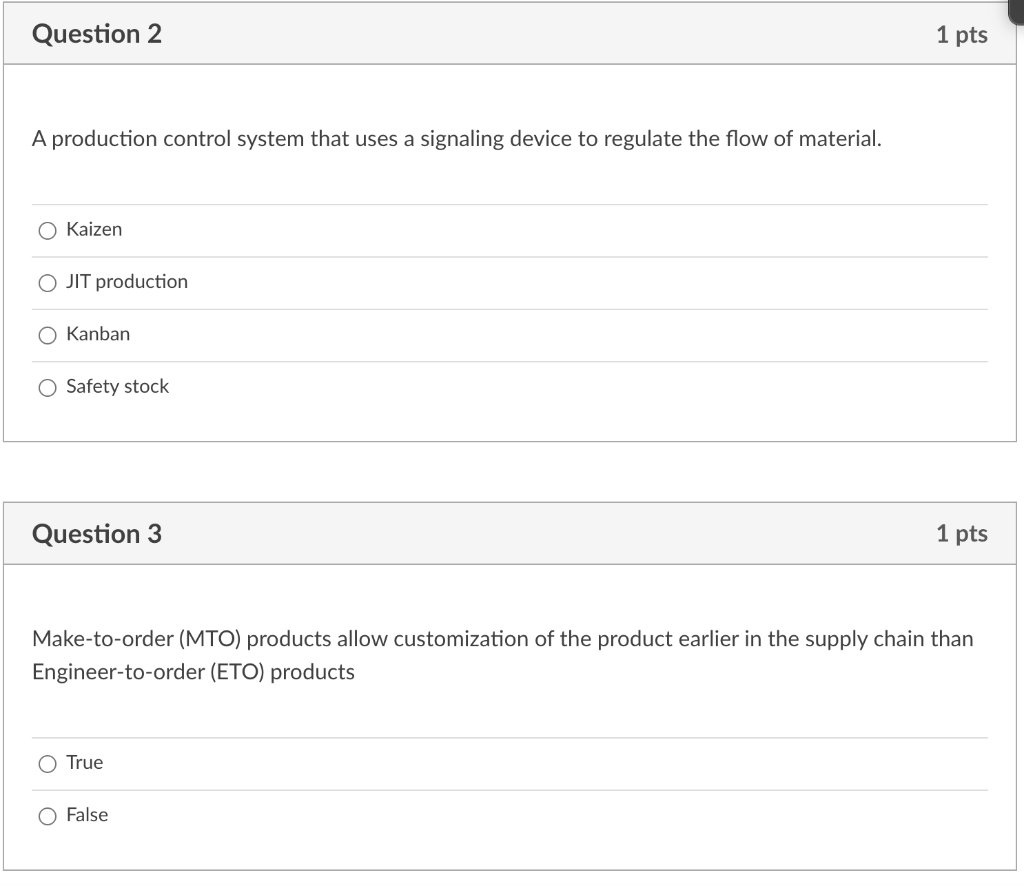Click the Make-to-order question prompt text
Image resolution: width=1024 pixels, height=886 pixels.
point(503,654)
